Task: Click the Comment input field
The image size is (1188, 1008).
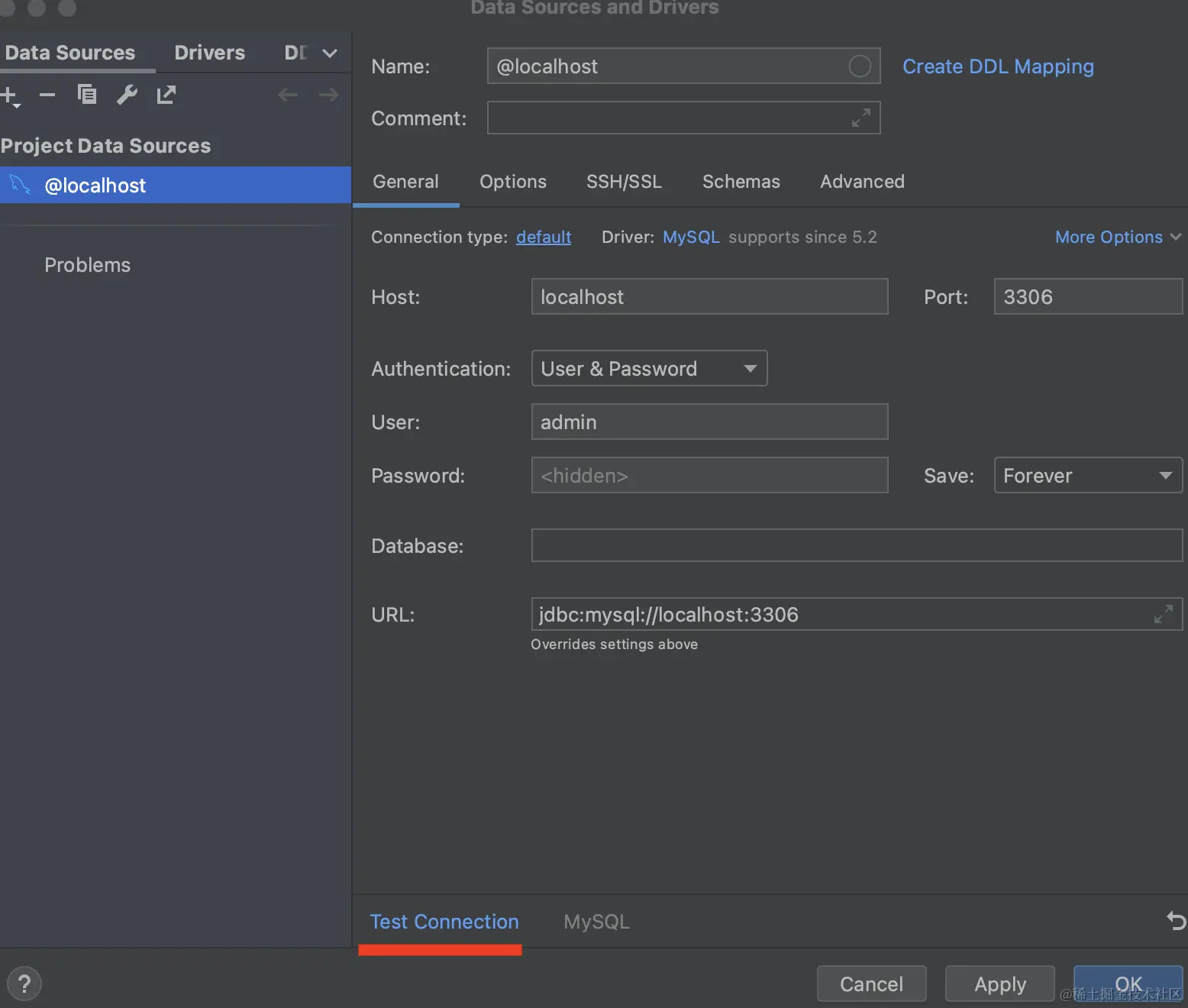Action: click(x=683, y=118)
